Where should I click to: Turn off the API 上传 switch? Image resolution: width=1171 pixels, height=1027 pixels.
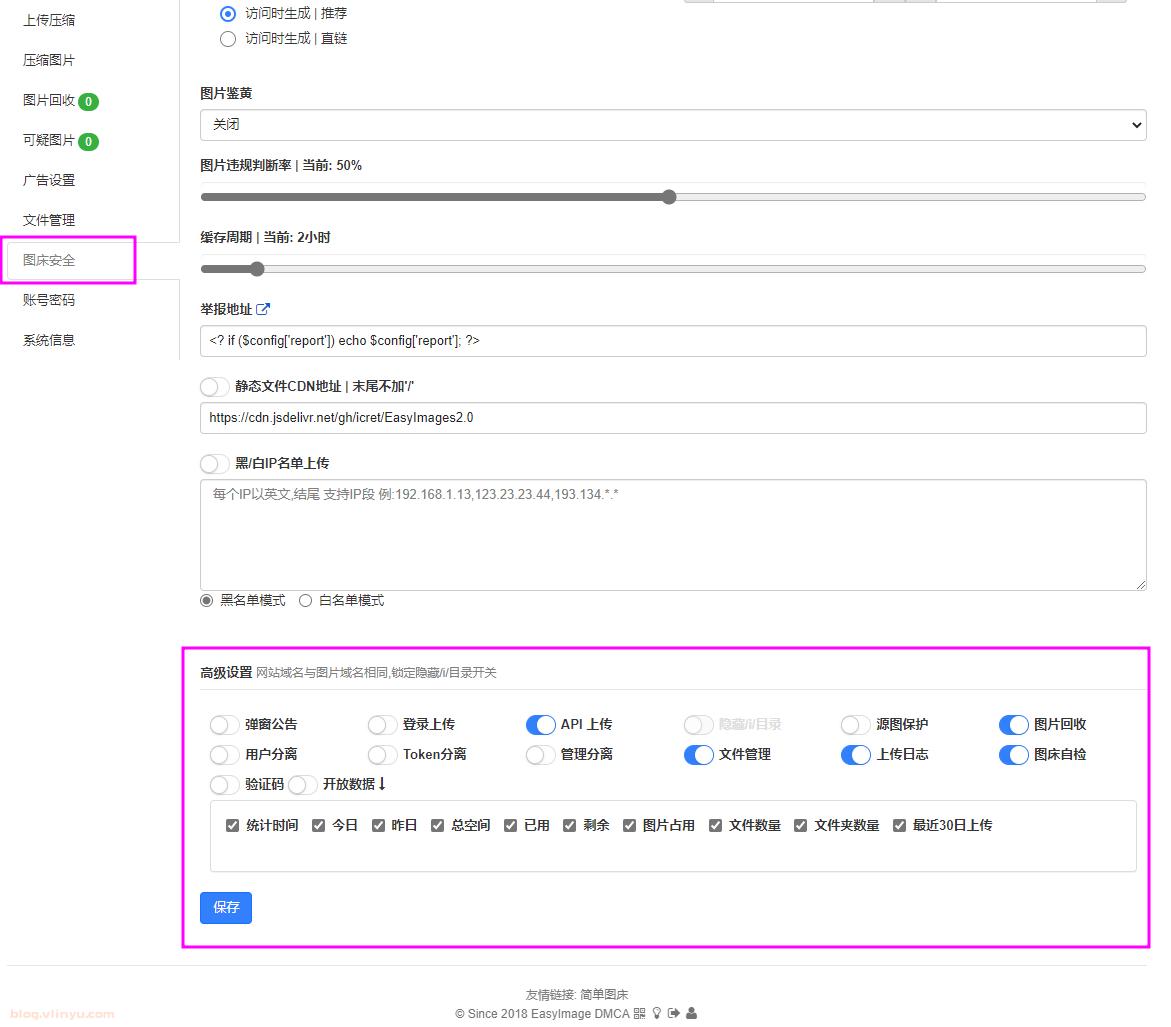tap(541, 725)
